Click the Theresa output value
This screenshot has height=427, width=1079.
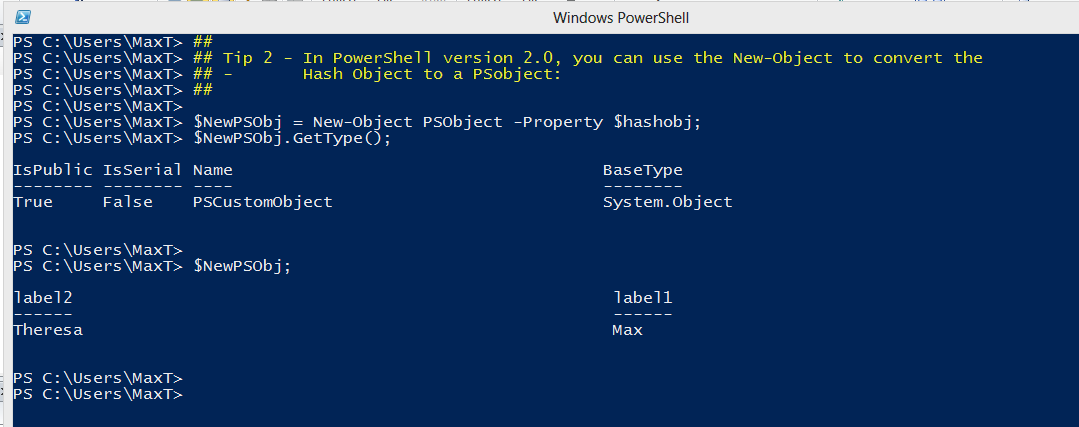point(47,330)
